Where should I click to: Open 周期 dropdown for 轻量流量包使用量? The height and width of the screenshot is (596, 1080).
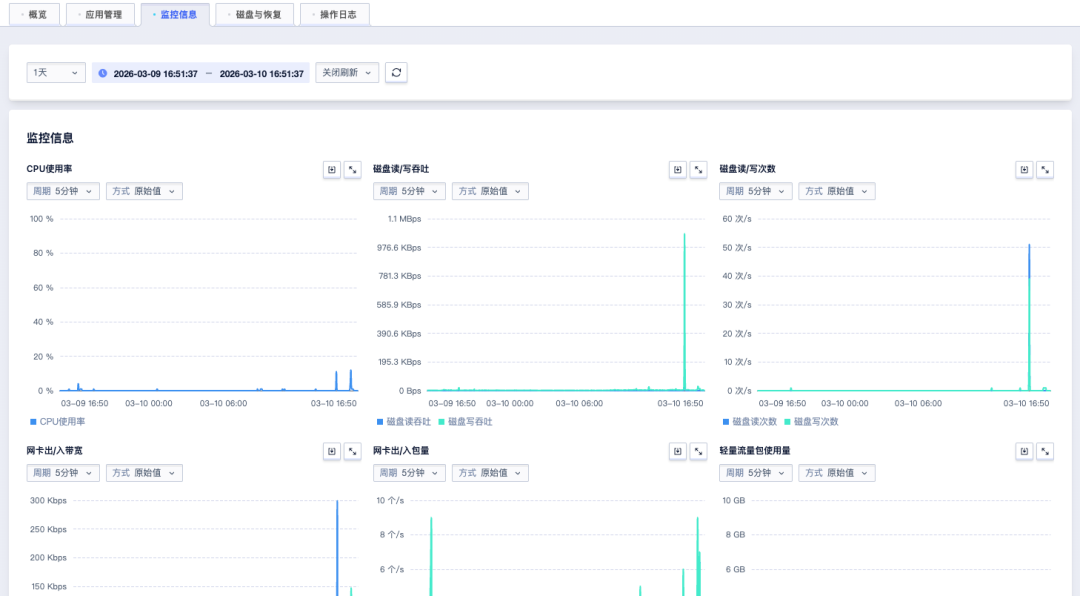(x=756, y=473)
